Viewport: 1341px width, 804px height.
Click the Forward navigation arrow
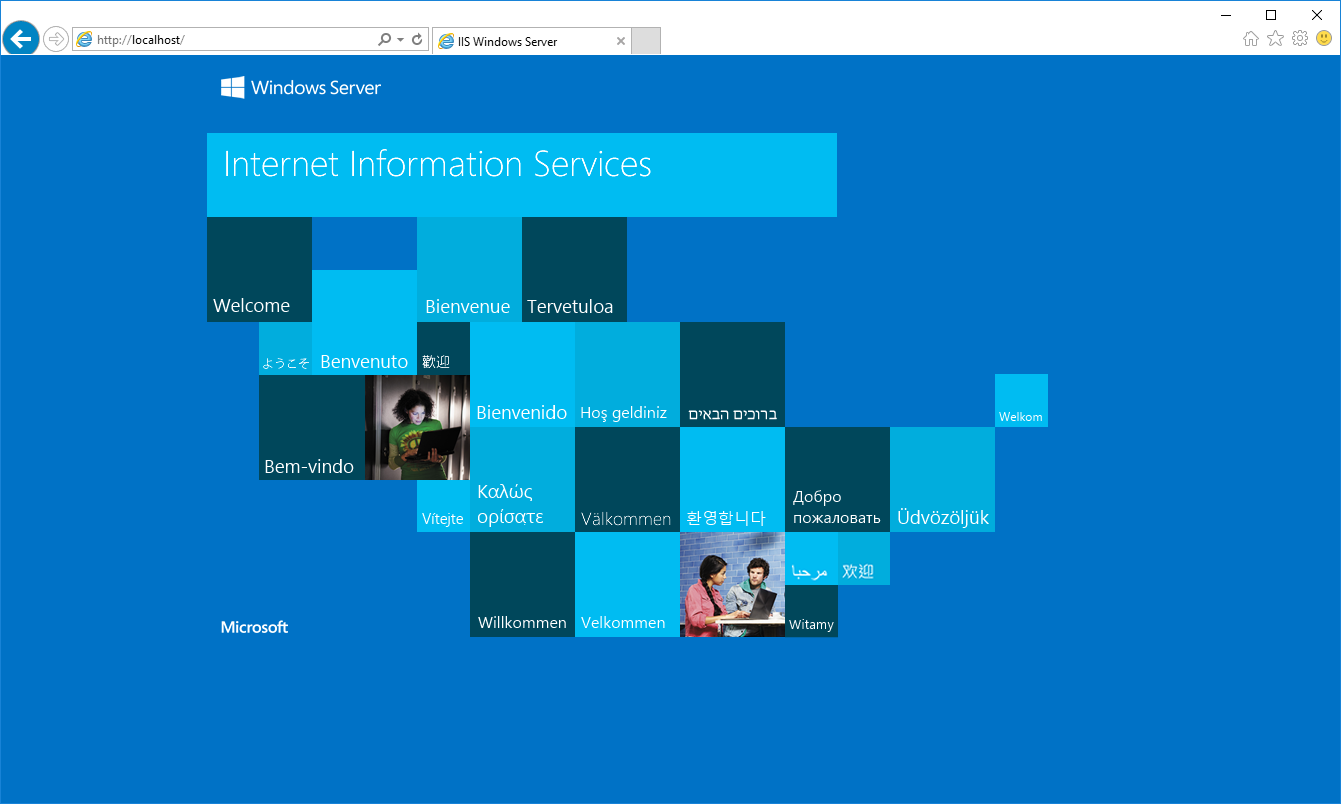click(56, 39)
